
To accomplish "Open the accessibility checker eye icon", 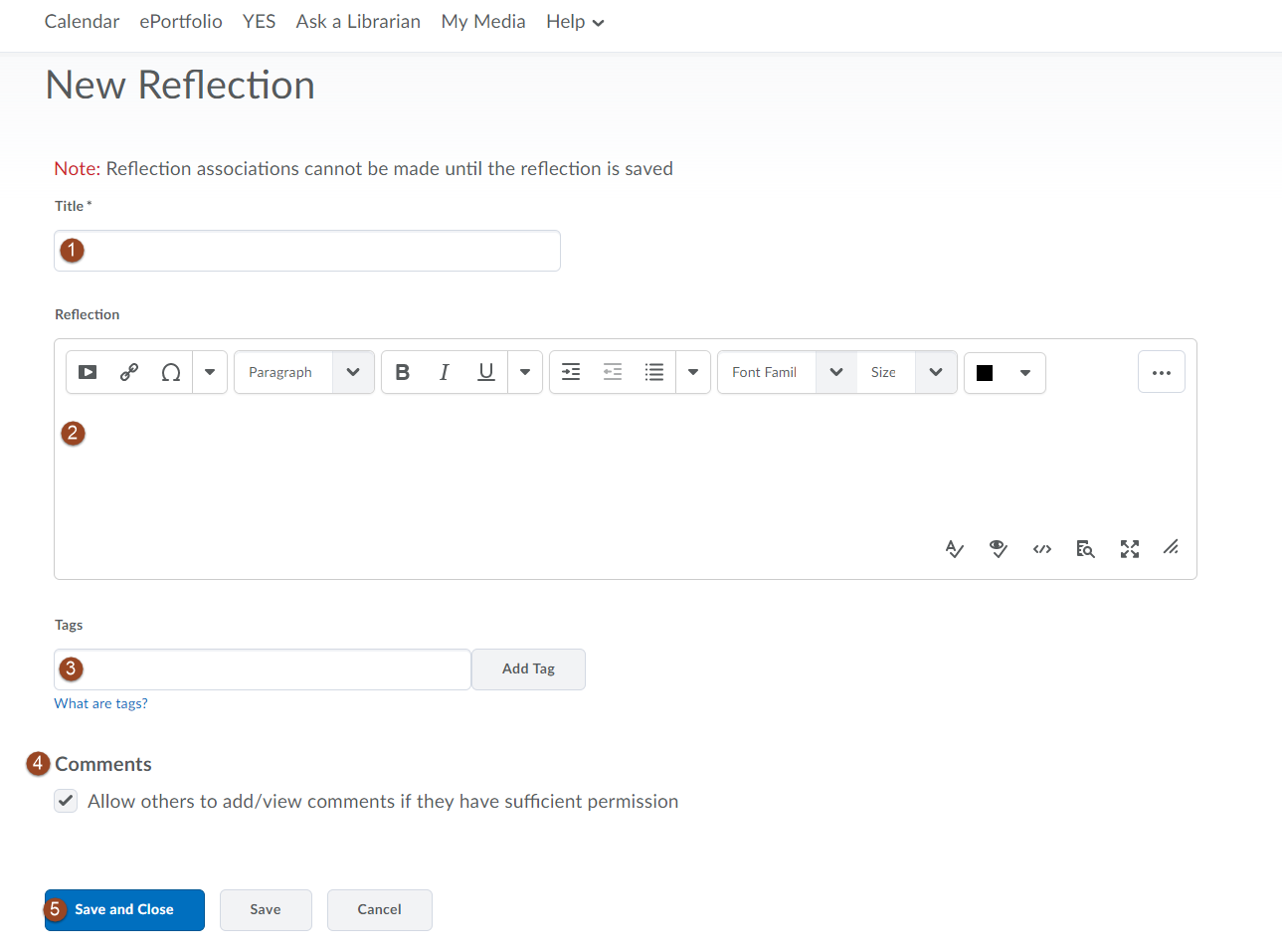I will tap(999, 549).
